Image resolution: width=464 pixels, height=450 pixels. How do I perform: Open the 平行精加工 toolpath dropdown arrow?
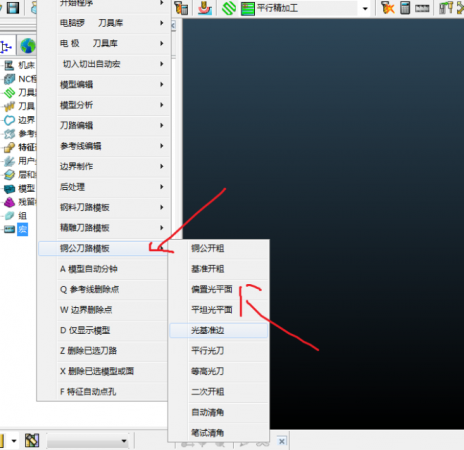pos(365,9)
